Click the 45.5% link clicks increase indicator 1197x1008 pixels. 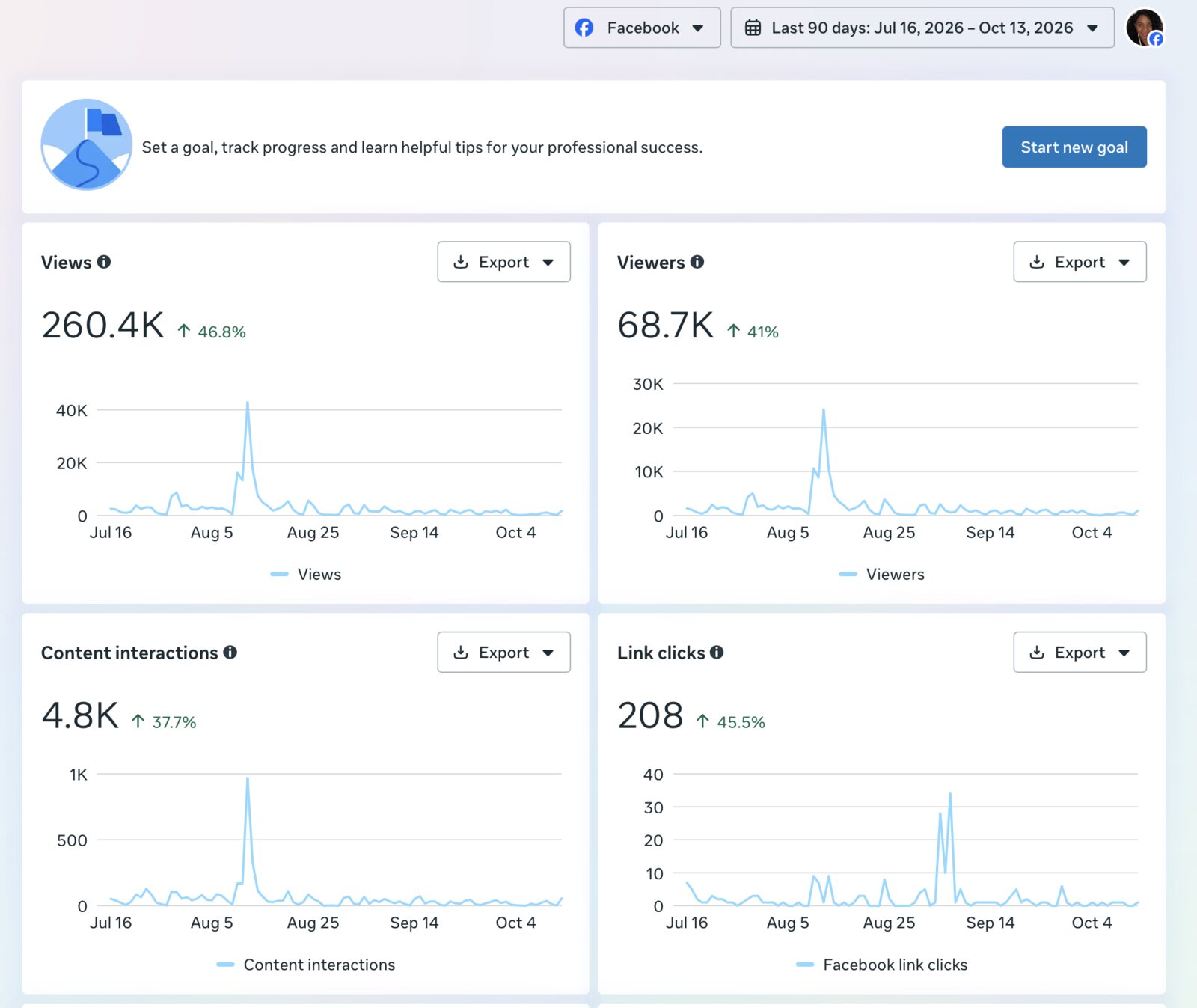point(730,722)
